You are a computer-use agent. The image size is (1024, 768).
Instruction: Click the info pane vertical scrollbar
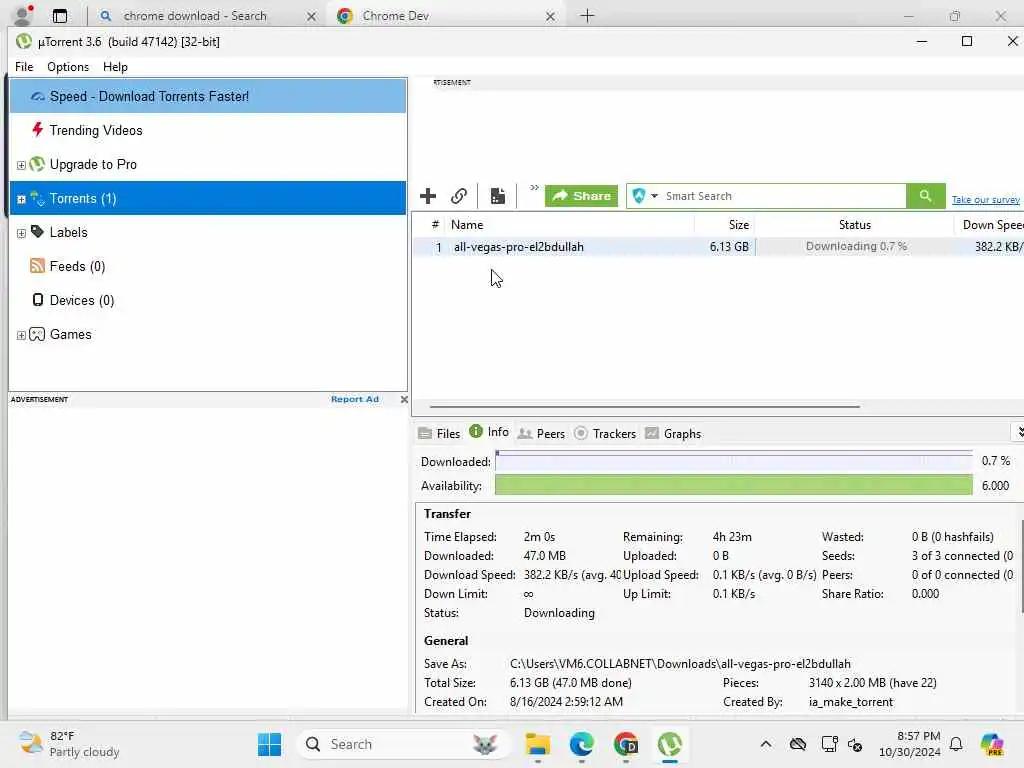point(1021,566)
